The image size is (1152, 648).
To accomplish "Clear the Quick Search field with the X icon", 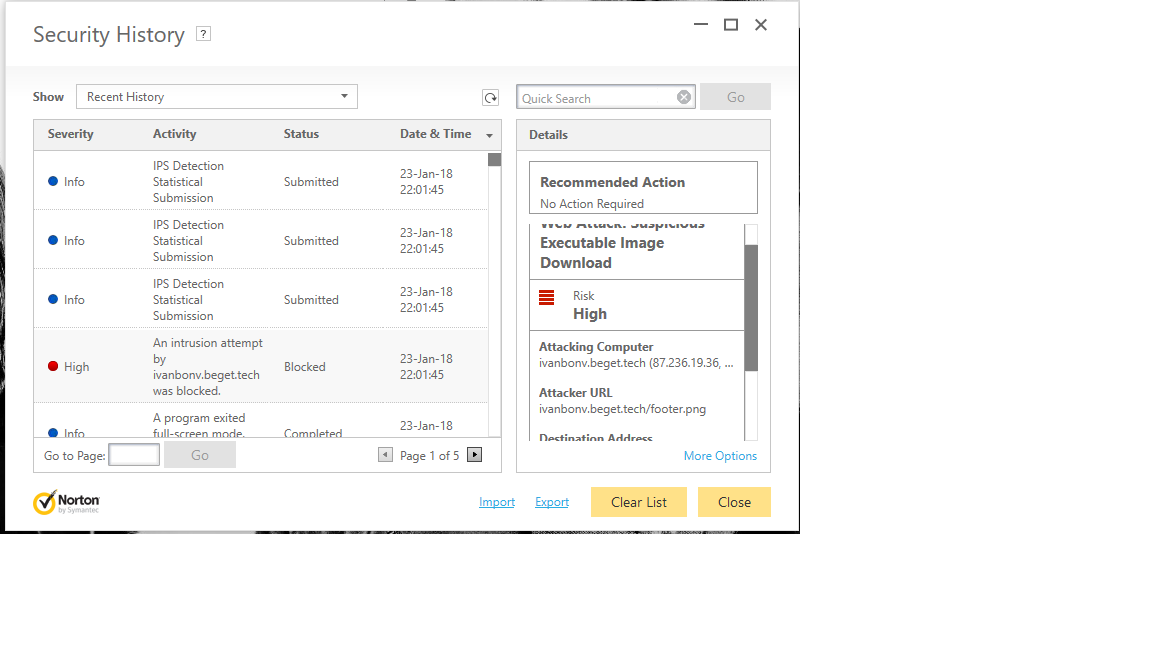I will tap(684, 97).
